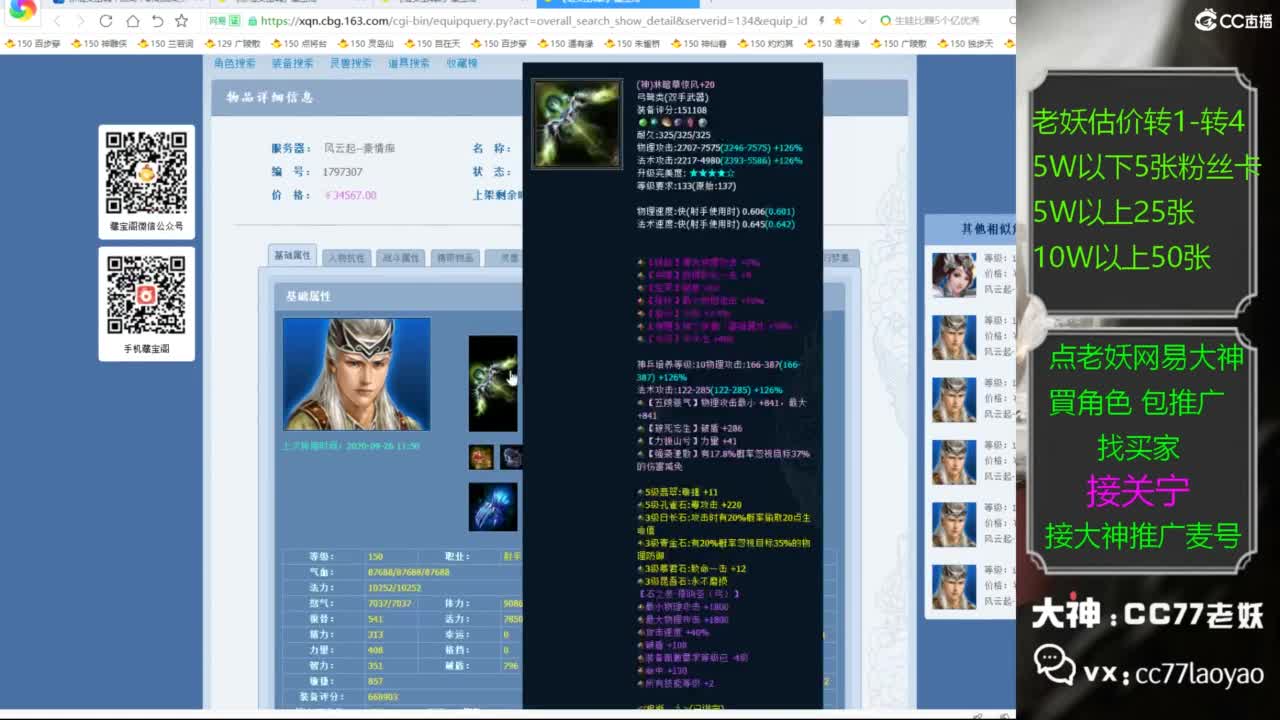This screenshot has height=720, width=1280.
Task: Click the browser home icon
Action: 132,21
